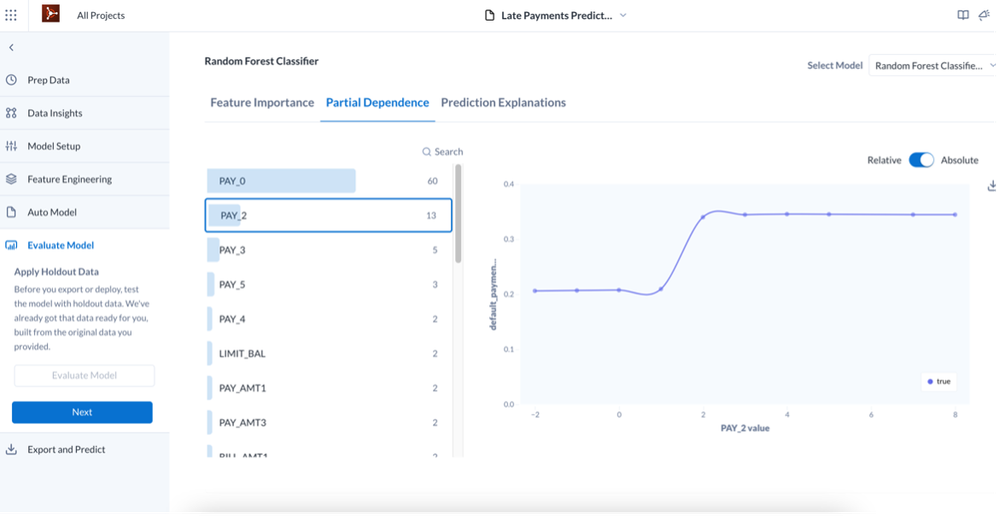Viewport: 999px width, 517px height.
Task: Click the feature Search field
Action: [443, 152]
